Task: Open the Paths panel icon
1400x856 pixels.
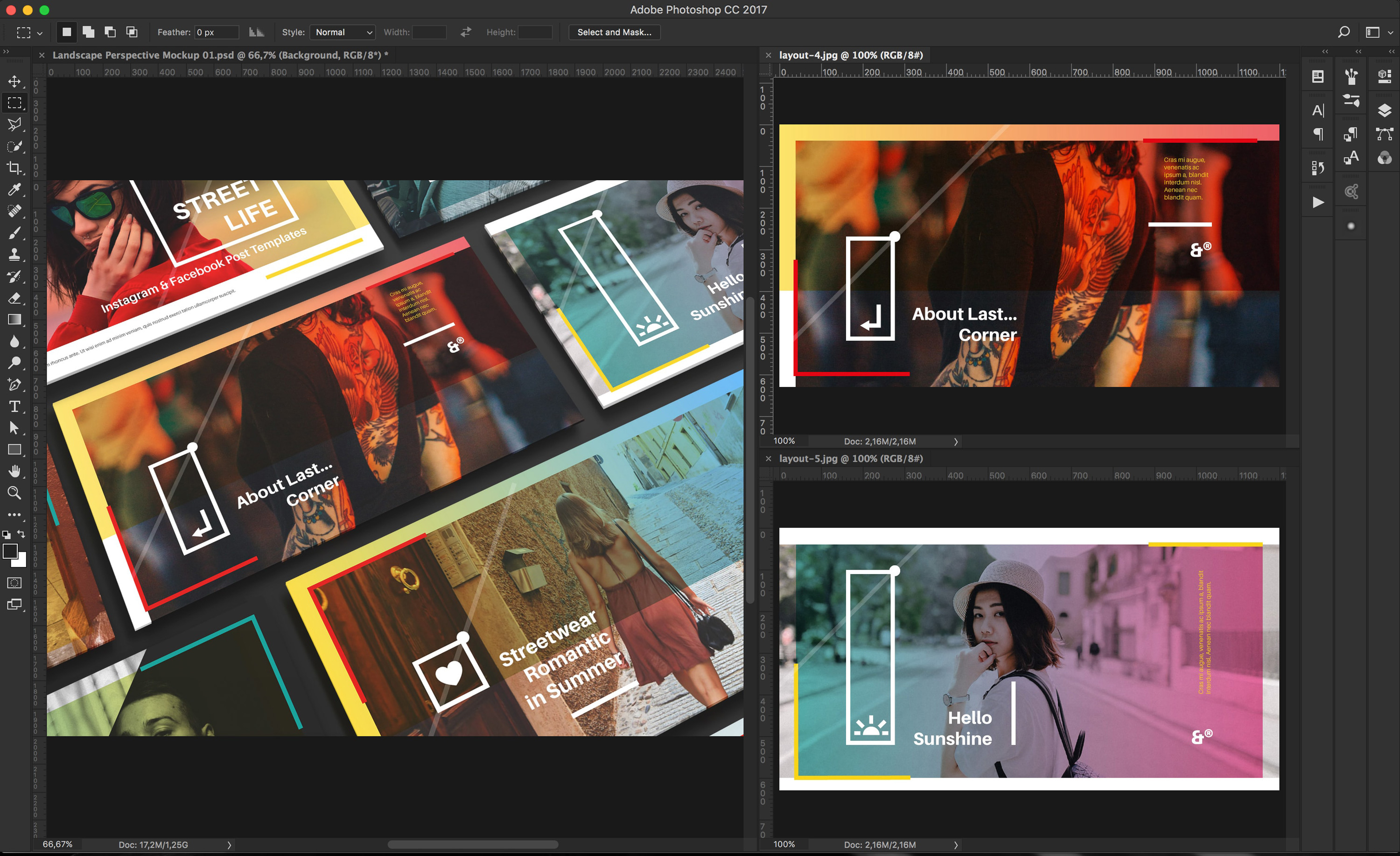Action: pyautogui.click(x=1384, y=134)
